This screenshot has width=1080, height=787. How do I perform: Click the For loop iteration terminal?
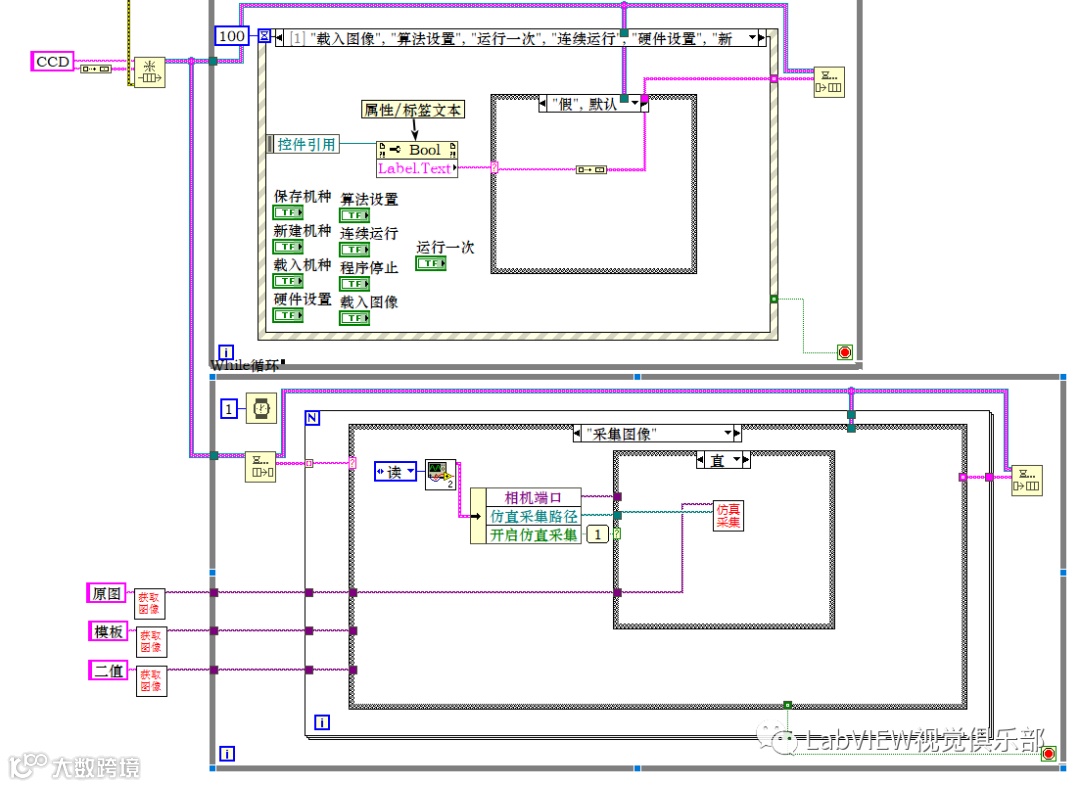tap(322, 722)
